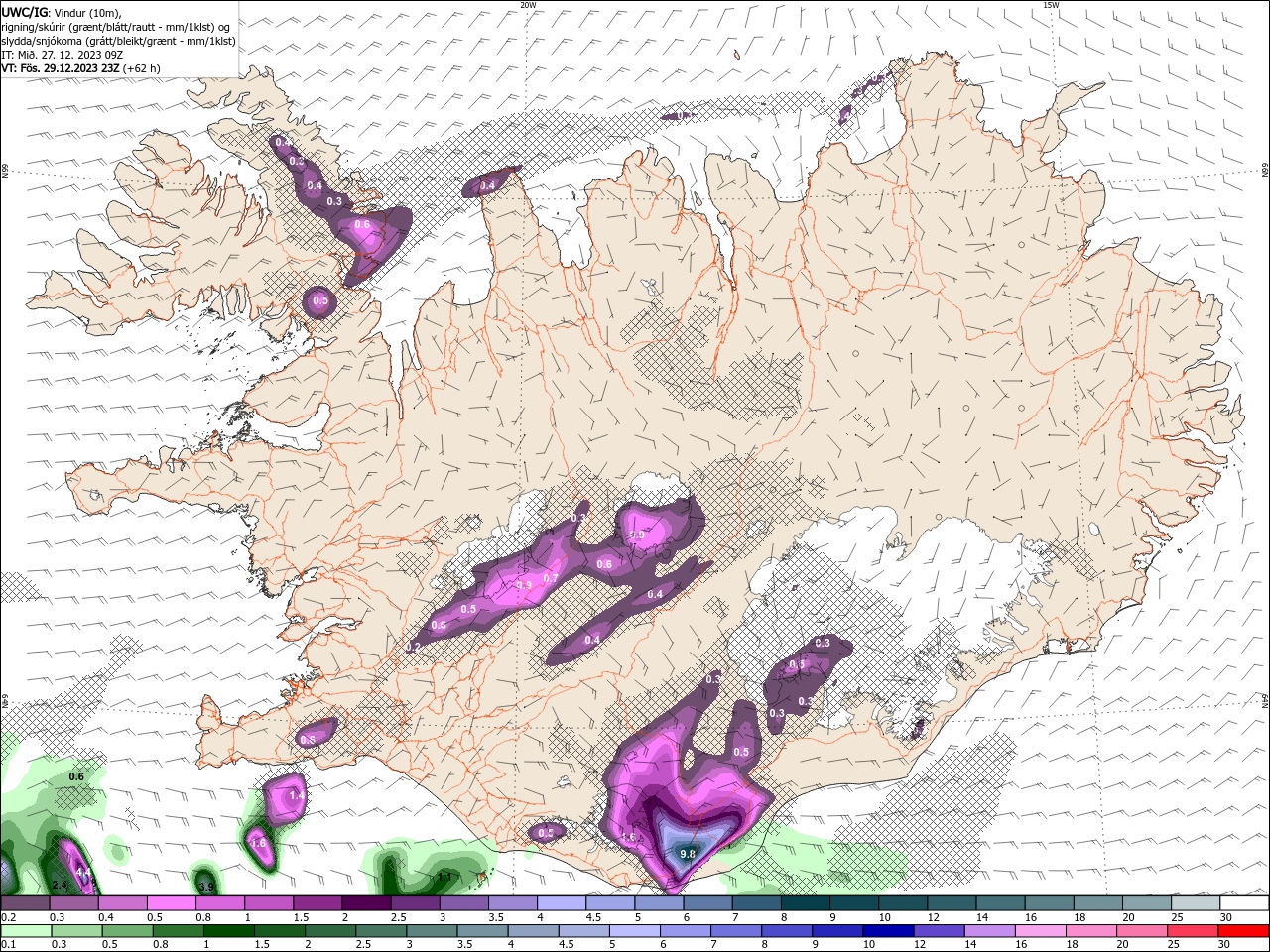Screen dimensions: 1270x952
Task: Click the 0.7 value in the central snow band
Action: tap(551, 579)
